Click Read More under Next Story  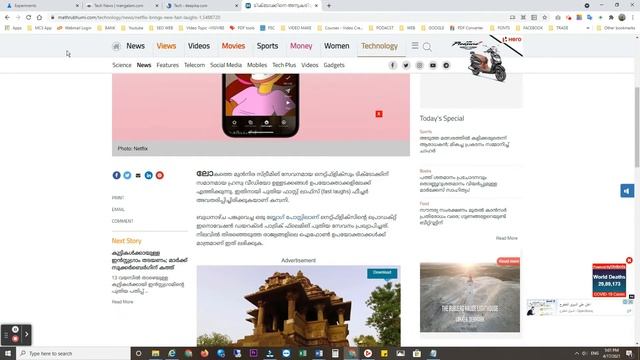click(122, 302)
